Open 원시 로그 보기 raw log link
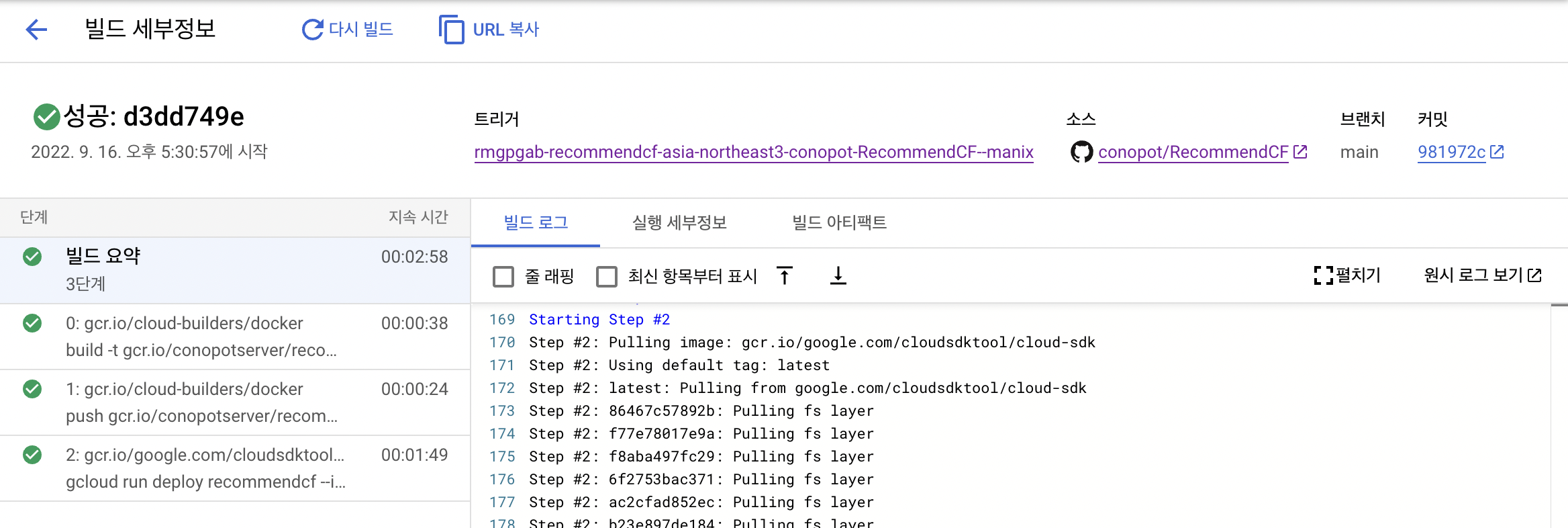This screenshot has height=528, width=1568. 1473,275
